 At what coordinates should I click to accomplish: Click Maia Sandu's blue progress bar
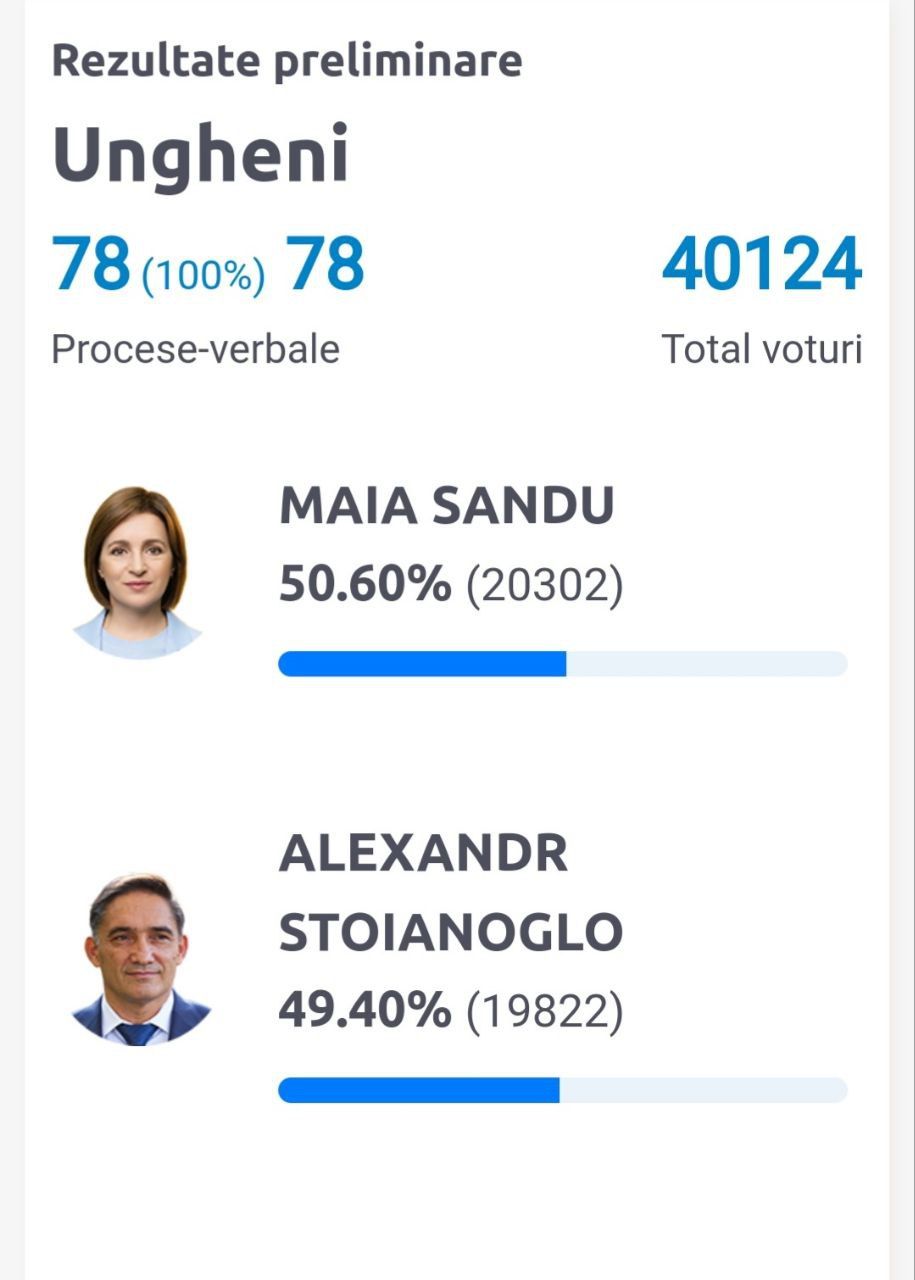422,664
